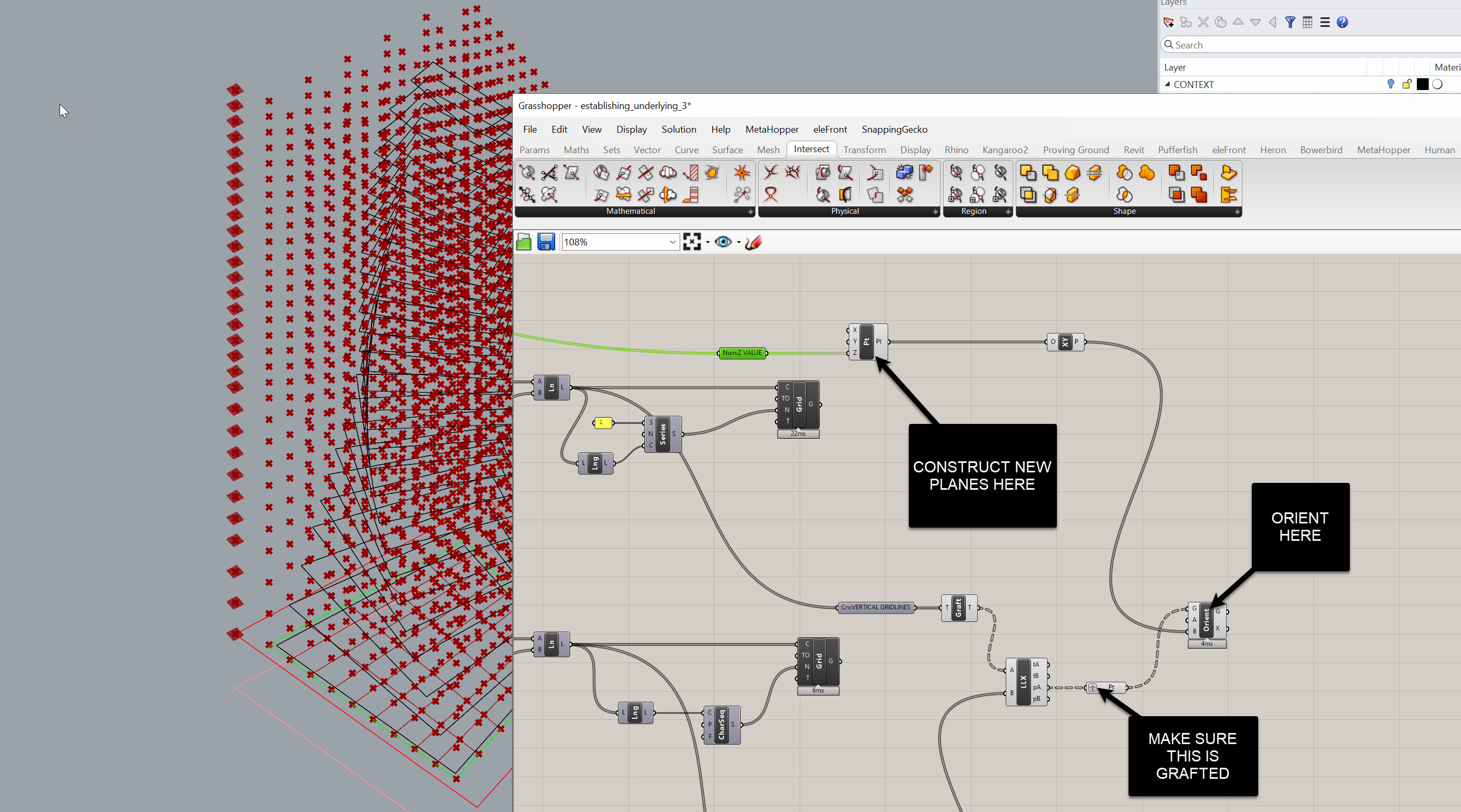Collapse the CONTEXT layer tree arrow
The height and width of the screenshot is (812, 1461).
(x=1167, y=84)
